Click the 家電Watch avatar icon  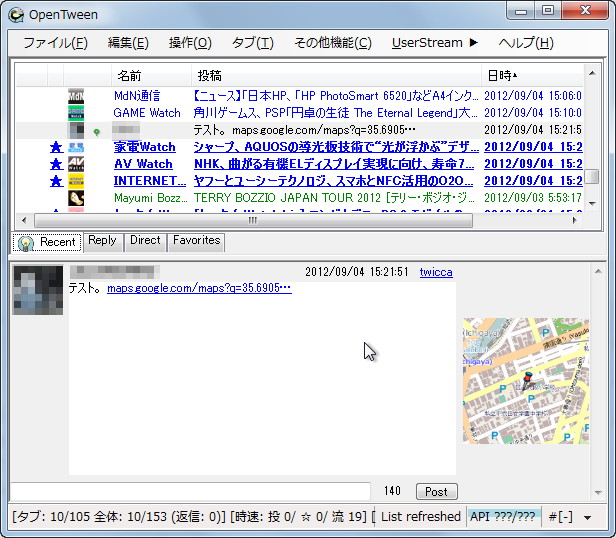(76, 147)
